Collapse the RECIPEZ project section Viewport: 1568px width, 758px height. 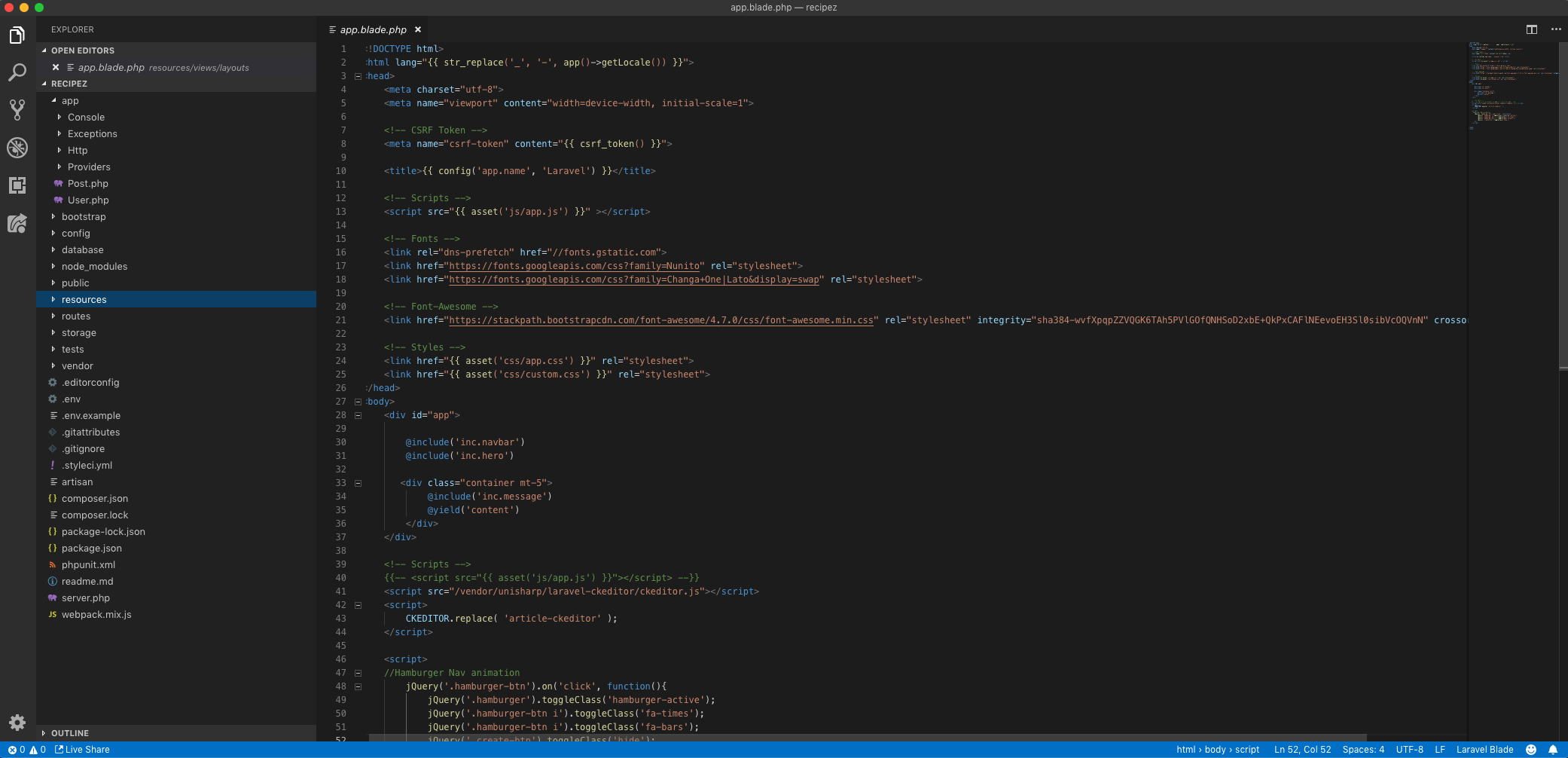(x=176, y=84)
